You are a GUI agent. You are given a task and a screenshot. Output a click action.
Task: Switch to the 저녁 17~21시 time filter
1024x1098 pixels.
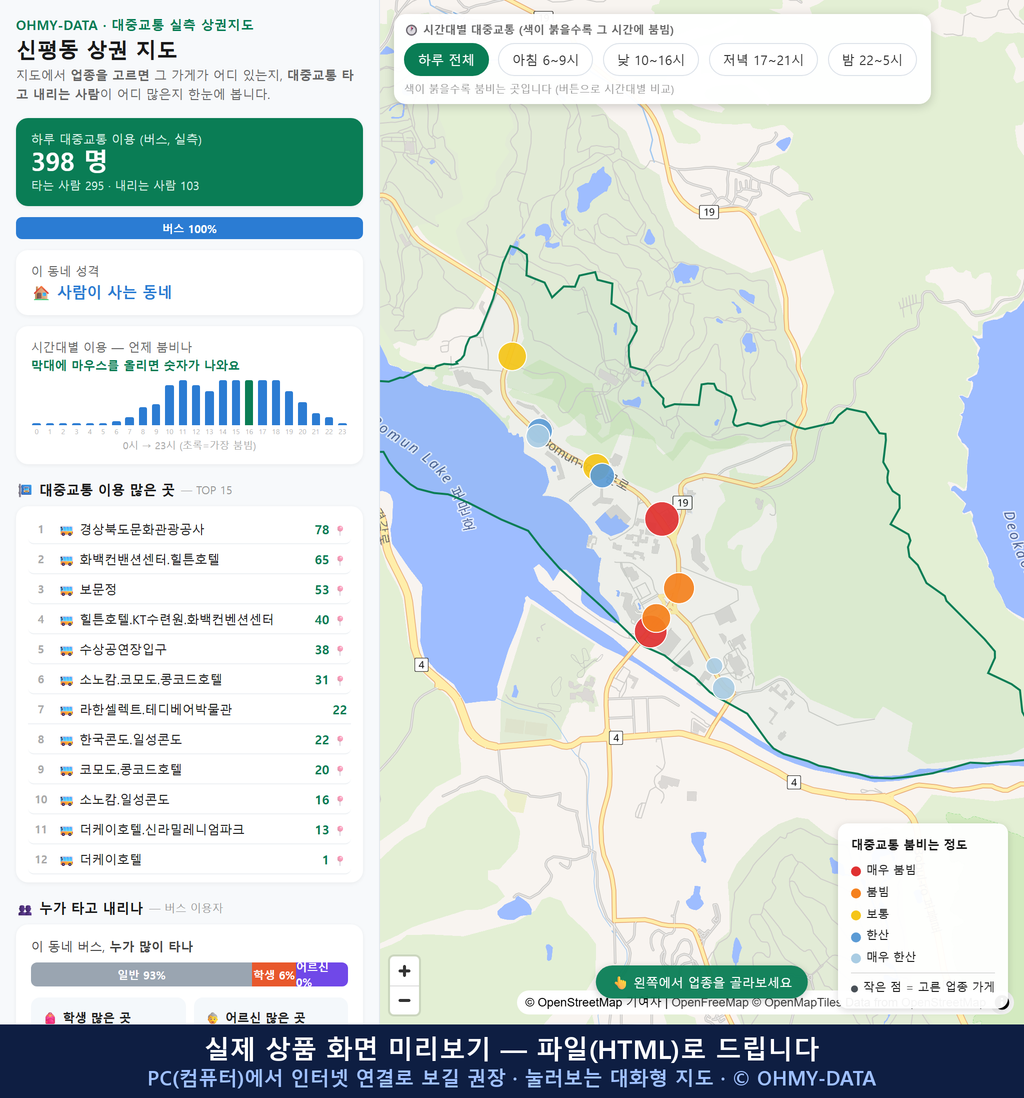point(763,60)
